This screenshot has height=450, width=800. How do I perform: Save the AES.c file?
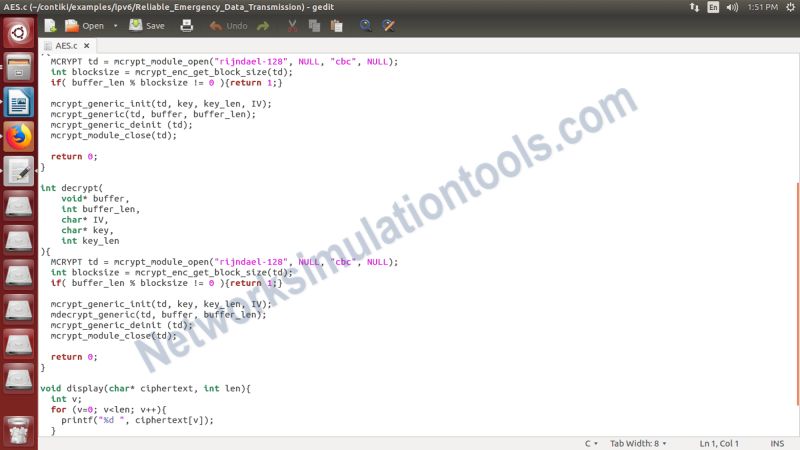pos(147,26)
